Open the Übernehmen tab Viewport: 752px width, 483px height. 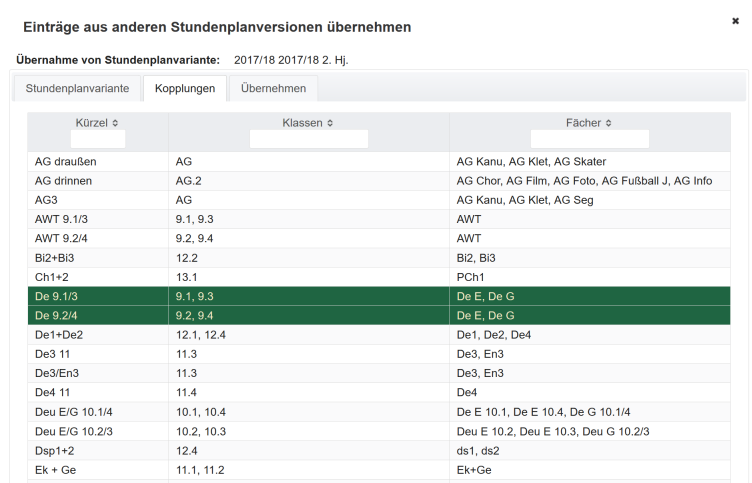(x=273, y=88)
